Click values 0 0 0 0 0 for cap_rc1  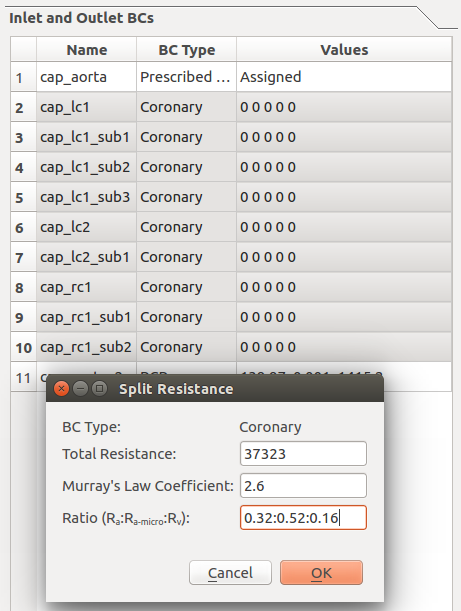[x=344, y=287]
